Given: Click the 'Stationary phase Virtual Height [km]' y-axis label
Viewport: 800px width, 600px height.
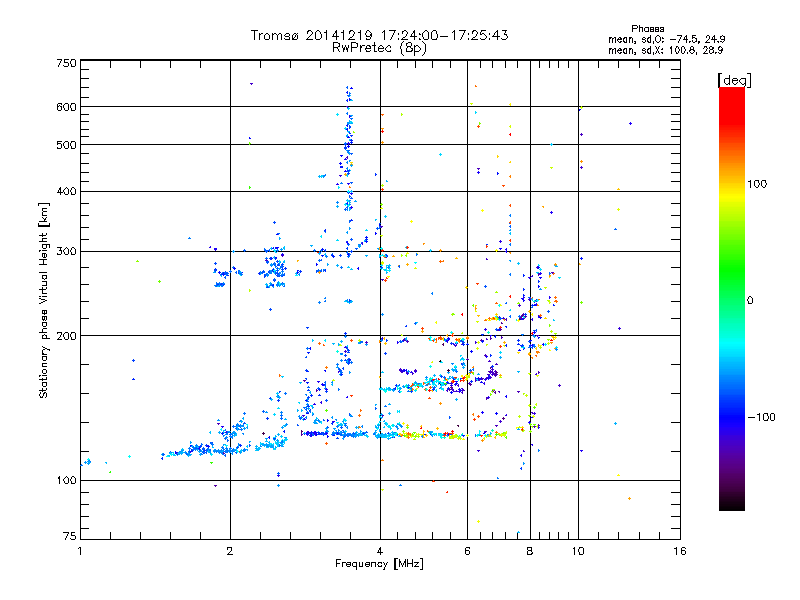Looking at the screenshot, I should 44,301.
